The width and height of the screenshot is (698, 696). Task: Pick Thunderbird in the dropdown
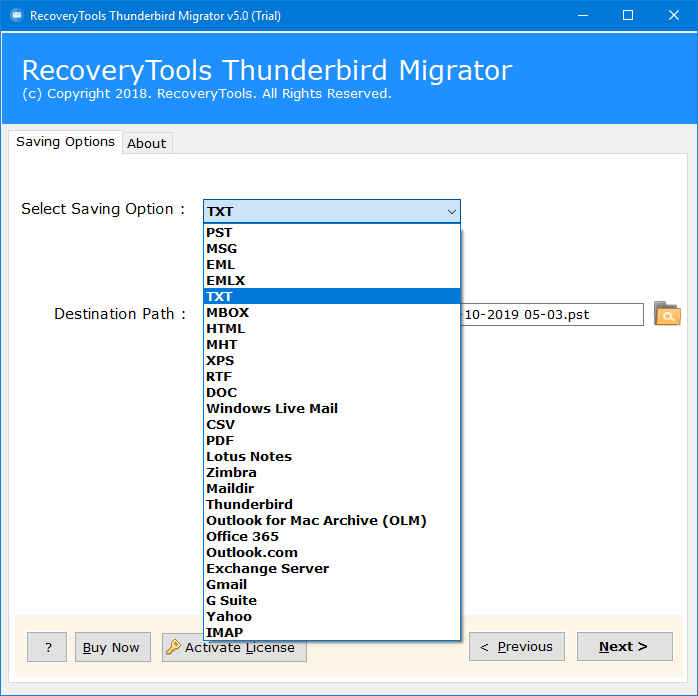tap(332, 505)
